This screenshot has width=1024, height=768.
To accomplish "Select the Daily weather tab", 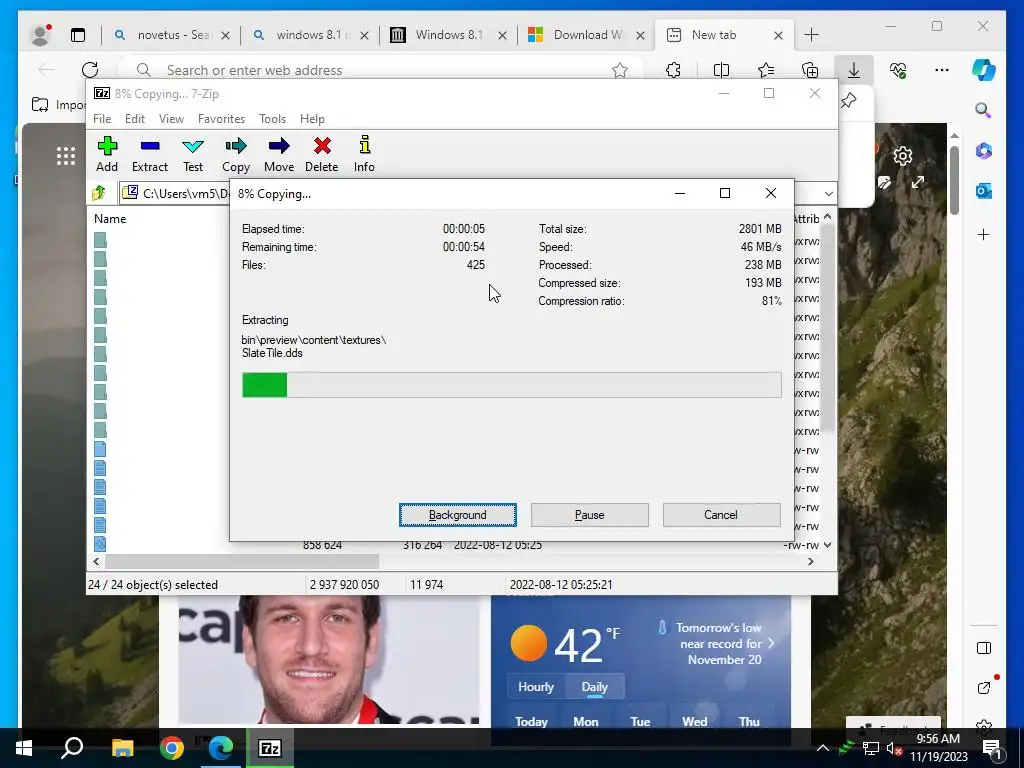I will (x=594, y=687).
